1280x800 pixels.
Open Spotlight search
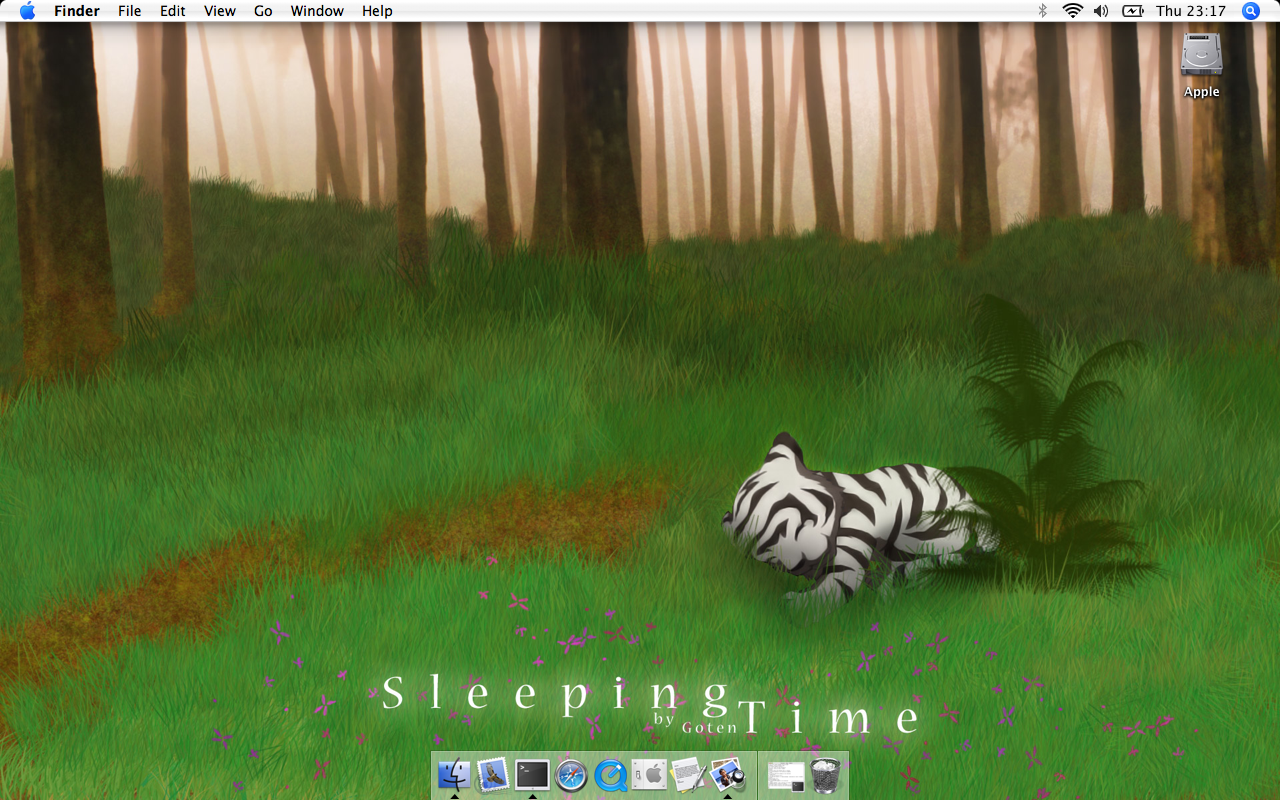(1250, 11)
